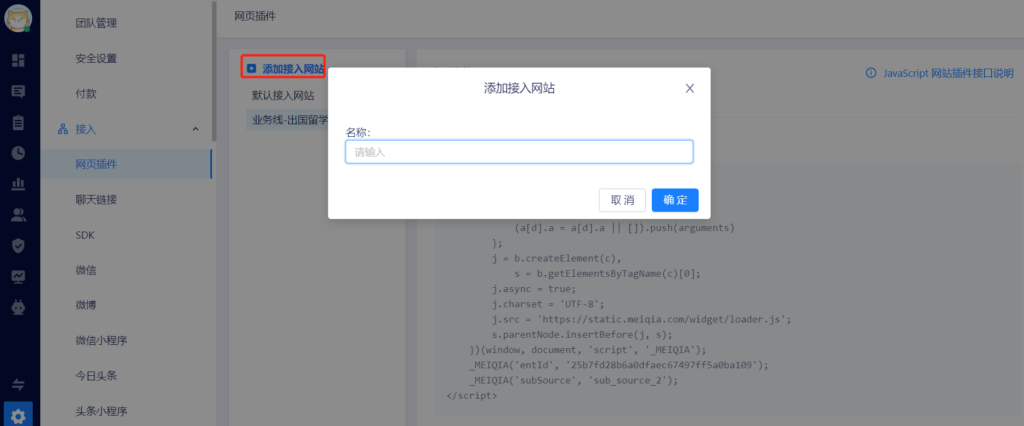Open the robot icon in the sidebar

[18, 307]
